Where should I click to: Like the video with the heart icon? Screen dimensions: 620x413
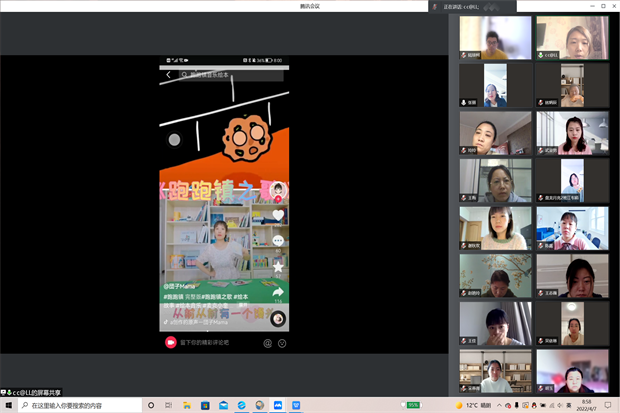278,215
